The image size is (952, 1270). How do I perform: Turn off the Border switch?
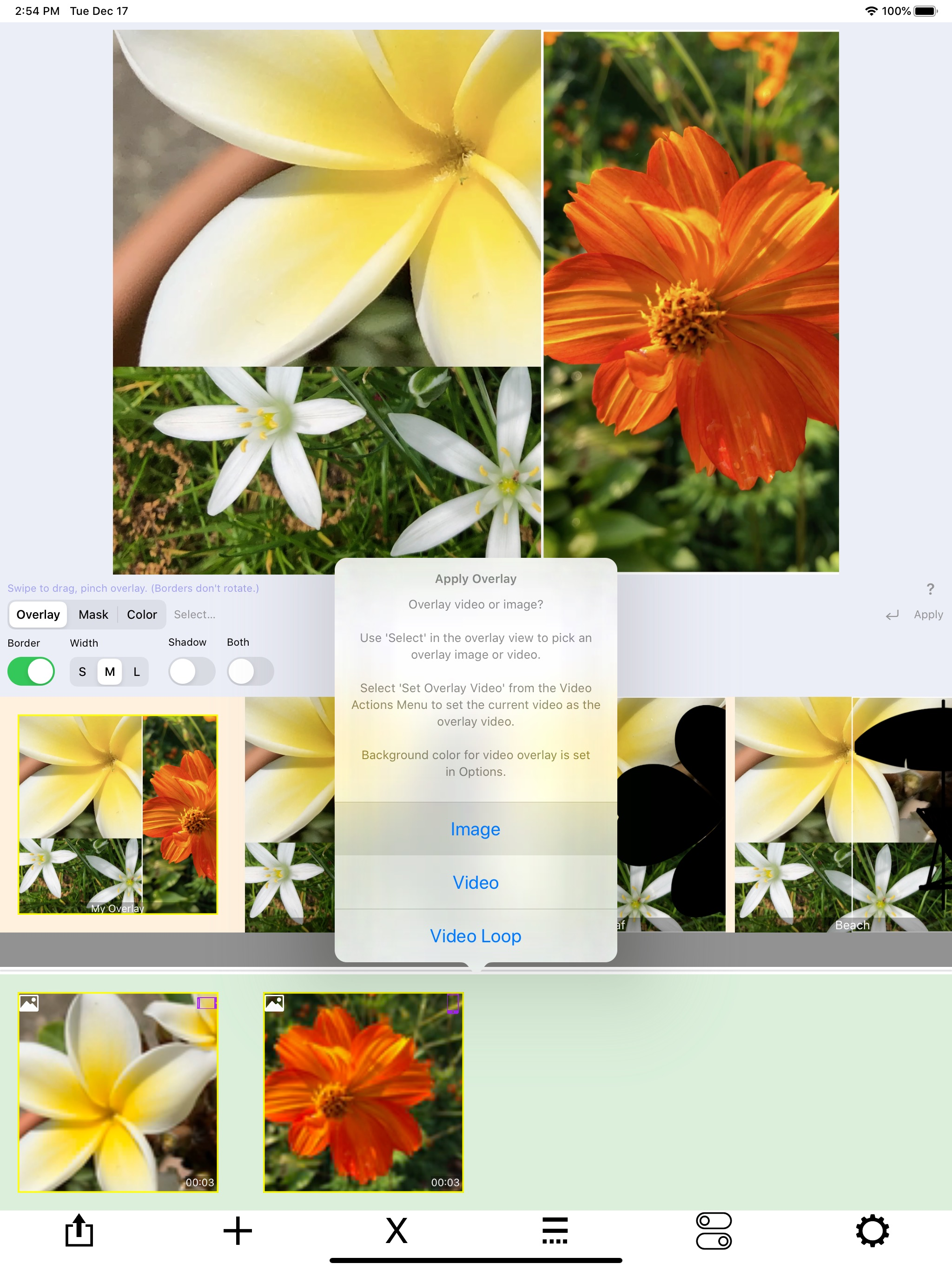31,671
